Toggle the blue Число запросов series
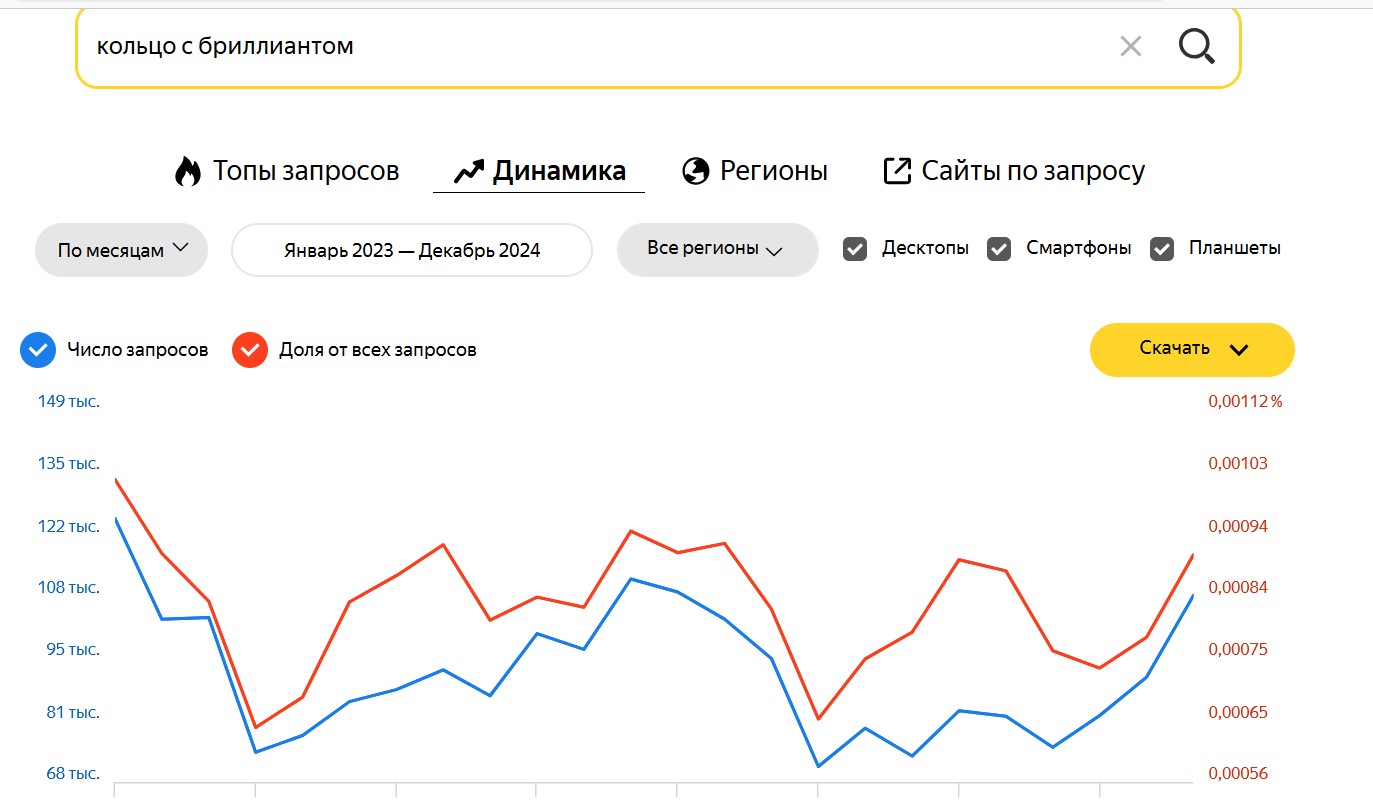The image size is (1373, 806). point(38,350)
